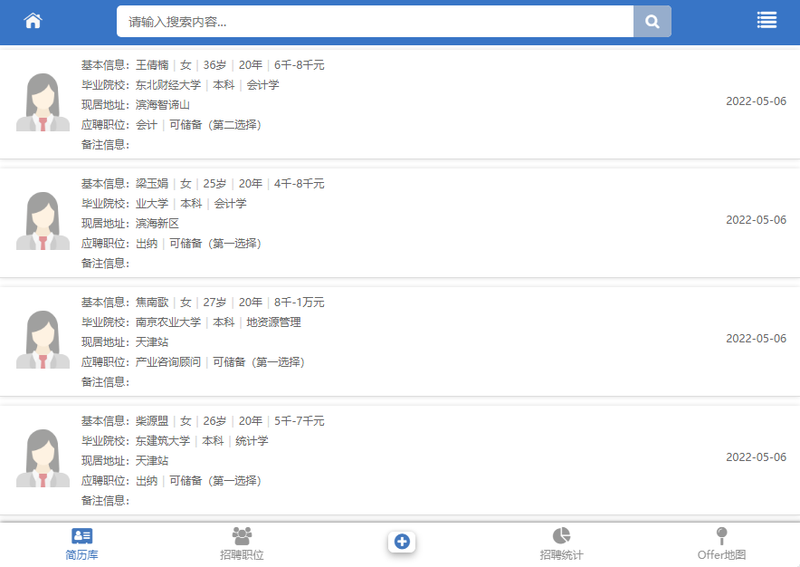Open the 招聘统计 tab
The image size is (800, 567).
point(561,544)
